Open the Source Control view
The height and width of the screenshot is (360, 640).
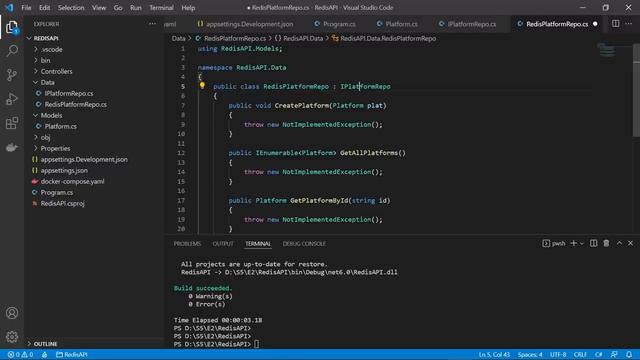coord(12,75)
